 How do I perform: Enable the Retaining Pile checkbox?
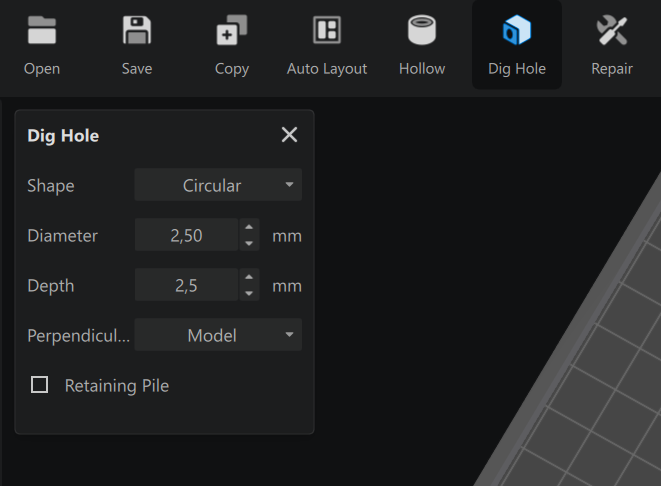click(40, 385)
